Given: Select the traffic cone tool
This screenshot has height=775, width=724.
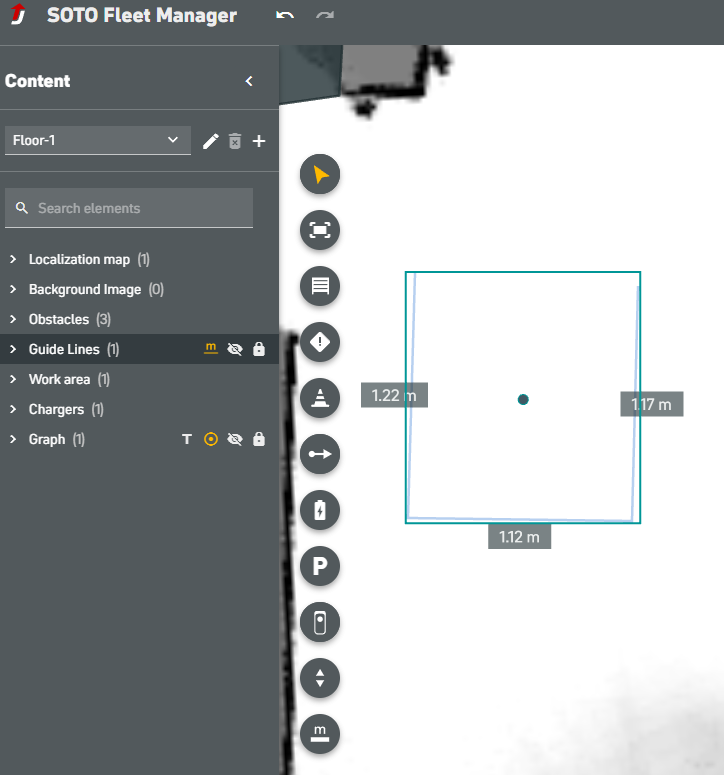Looking at the screenshot, I should (320, 398).
